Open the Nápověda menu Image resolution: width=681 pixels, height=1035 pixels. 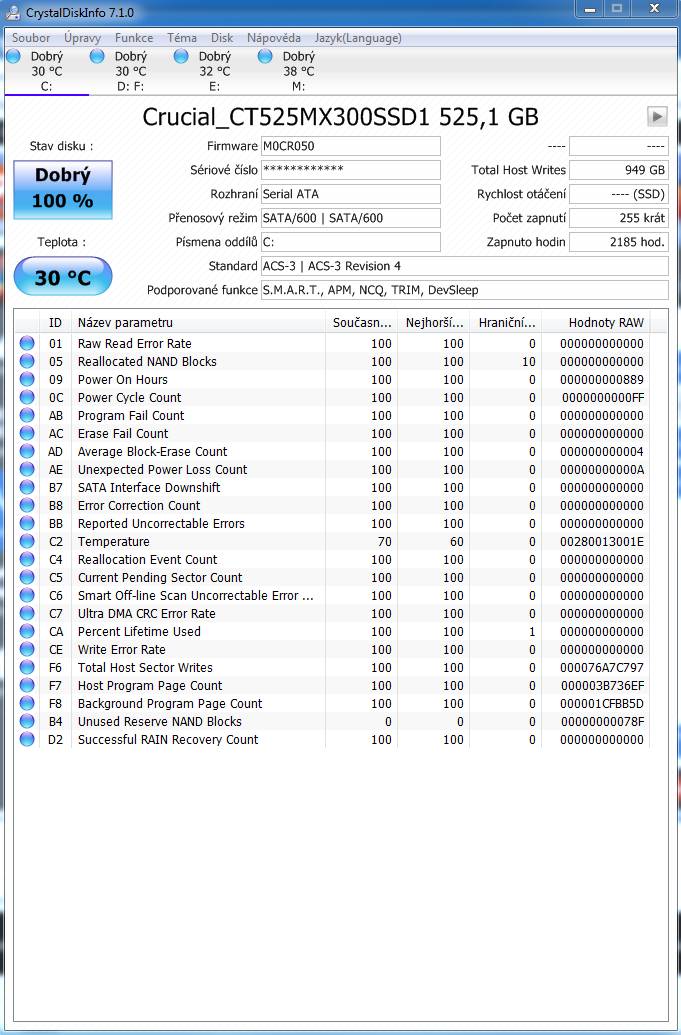tap(274, 38)
